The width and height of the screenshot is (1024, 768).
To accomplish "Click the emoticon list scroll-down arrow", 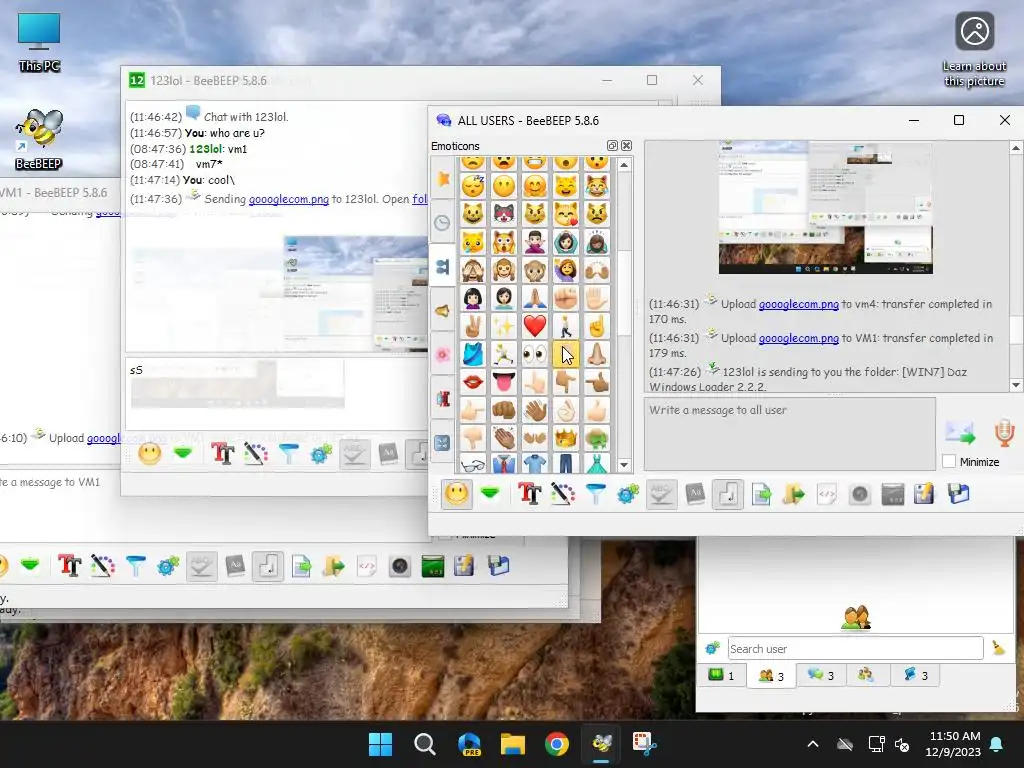I will point(624,465).
